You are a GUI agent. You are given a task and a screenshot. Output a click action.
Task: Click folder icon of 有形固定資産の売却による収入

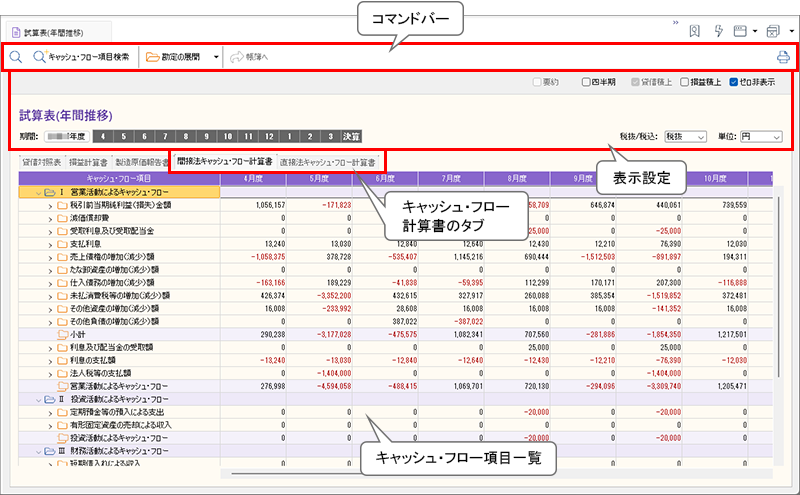tap(63, 425)
